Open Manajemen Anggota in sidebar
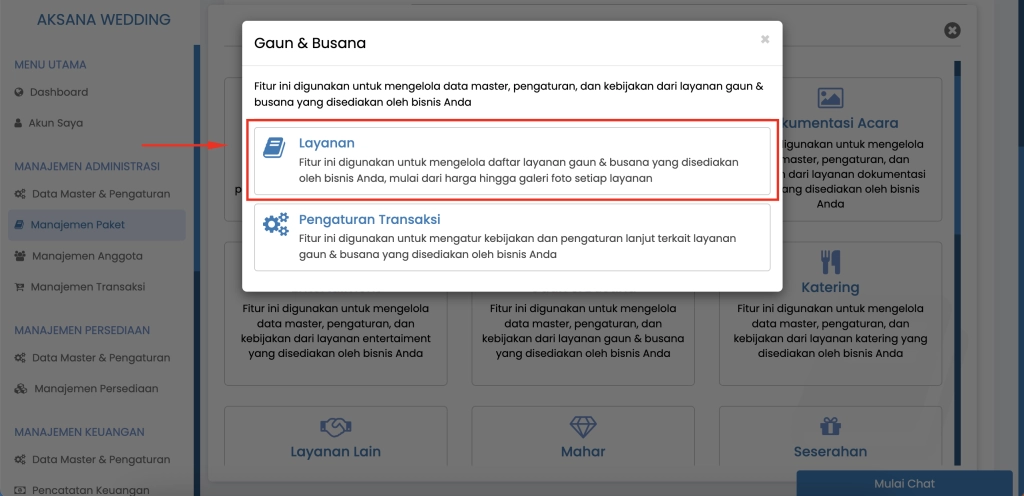This screenshot has height=496, width=1024. [x=88, y=256]
